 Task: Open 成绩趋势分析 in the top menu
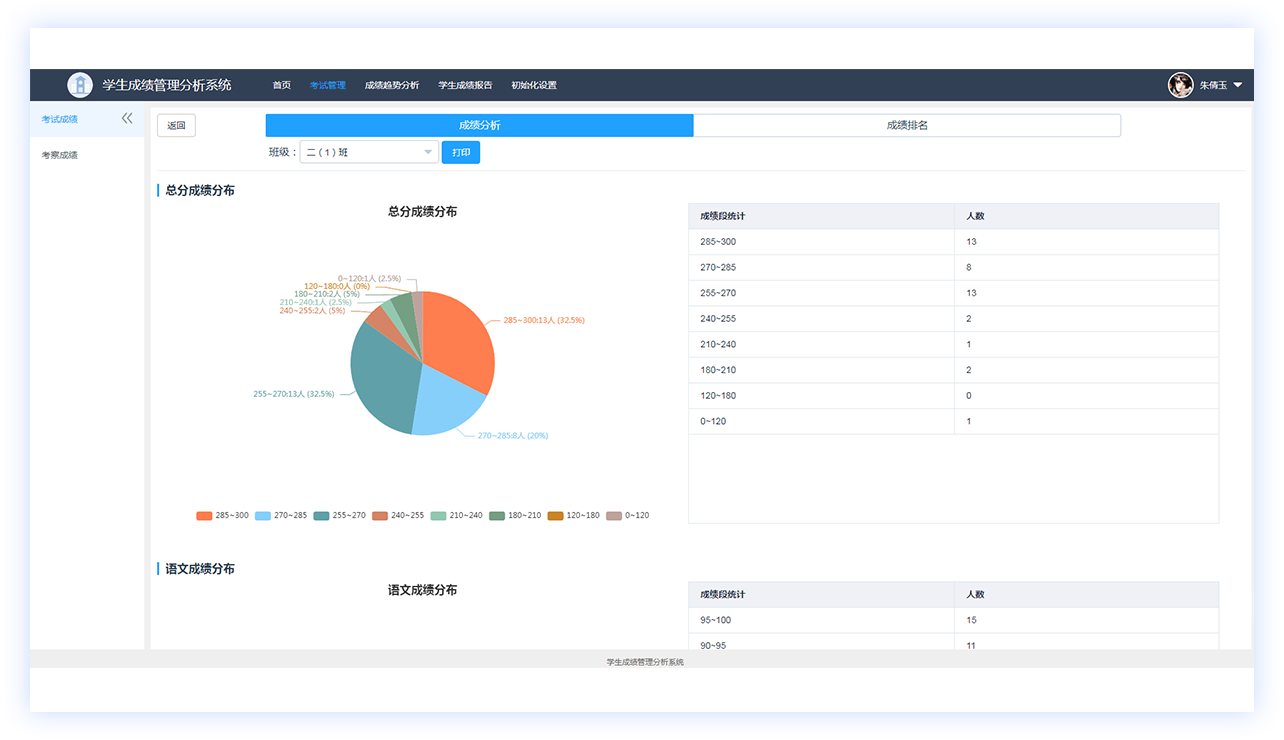tap(392, 85)
